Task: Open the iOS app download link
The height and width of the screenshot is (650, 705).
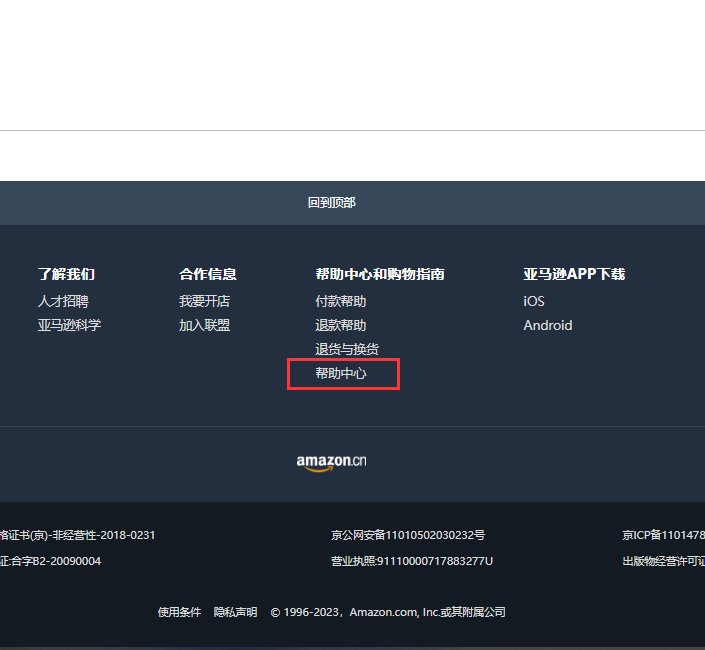Action: click(534, 301)
